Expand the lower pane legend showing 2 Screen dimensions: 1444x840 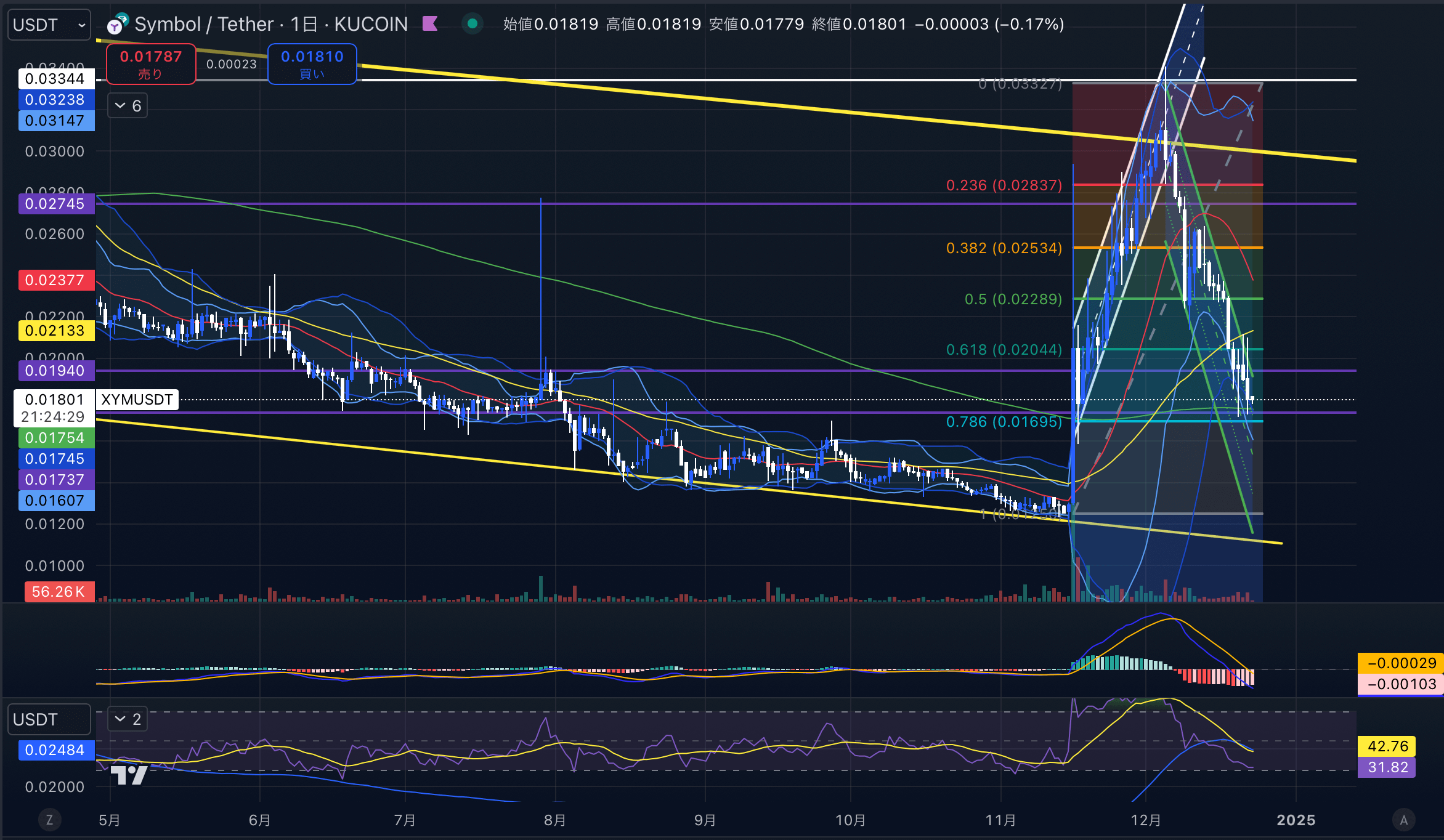point(128,719)
